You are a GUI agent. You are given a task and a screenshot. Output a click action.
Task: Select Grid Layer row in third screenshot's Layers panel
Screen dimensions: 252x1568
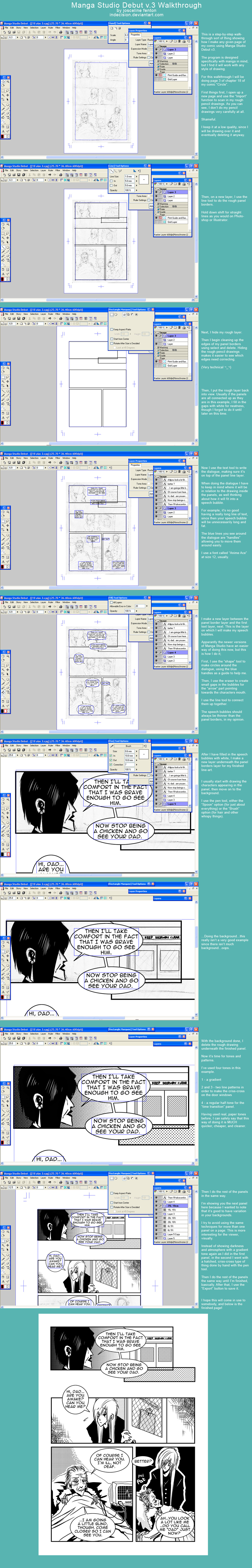click(171, 366)
